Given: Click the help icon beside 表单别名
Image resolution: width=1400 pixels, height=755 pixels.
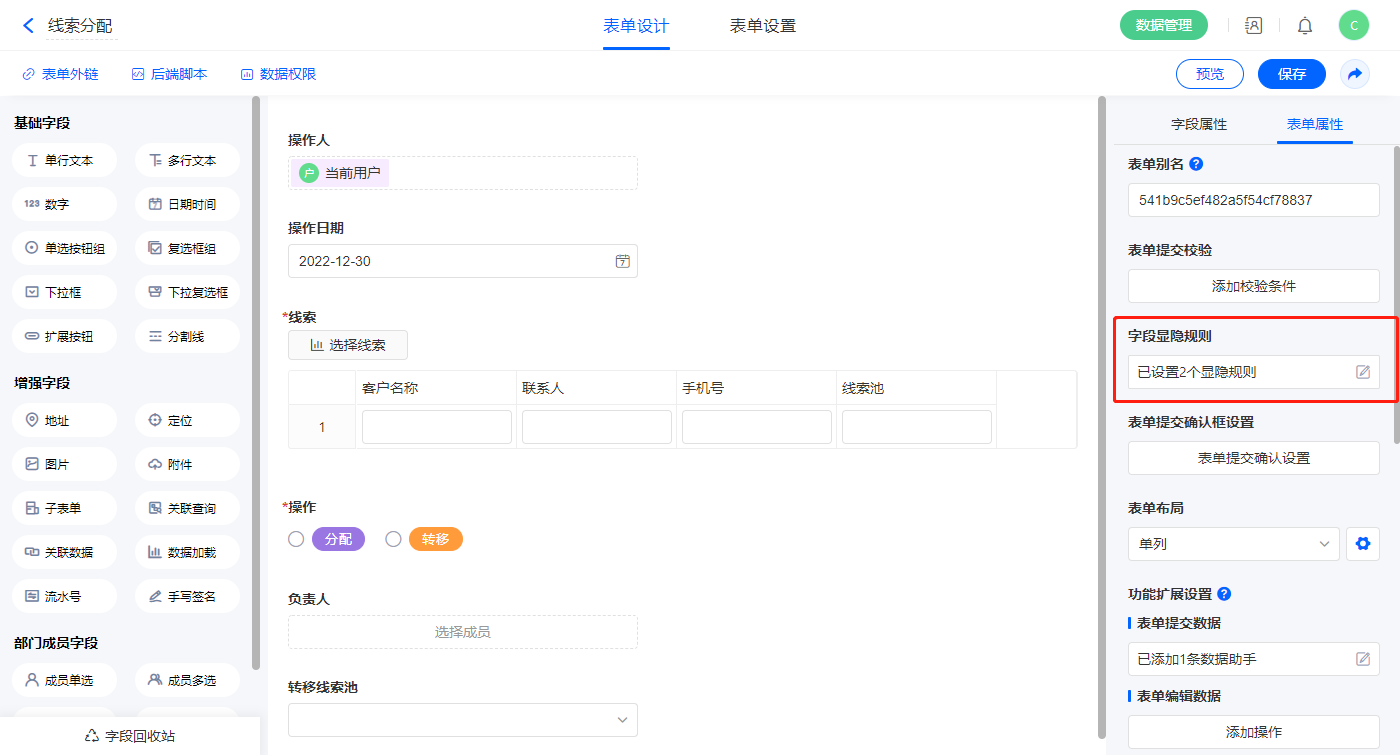Looking at the screenshot, I should tap(1196, 164).
